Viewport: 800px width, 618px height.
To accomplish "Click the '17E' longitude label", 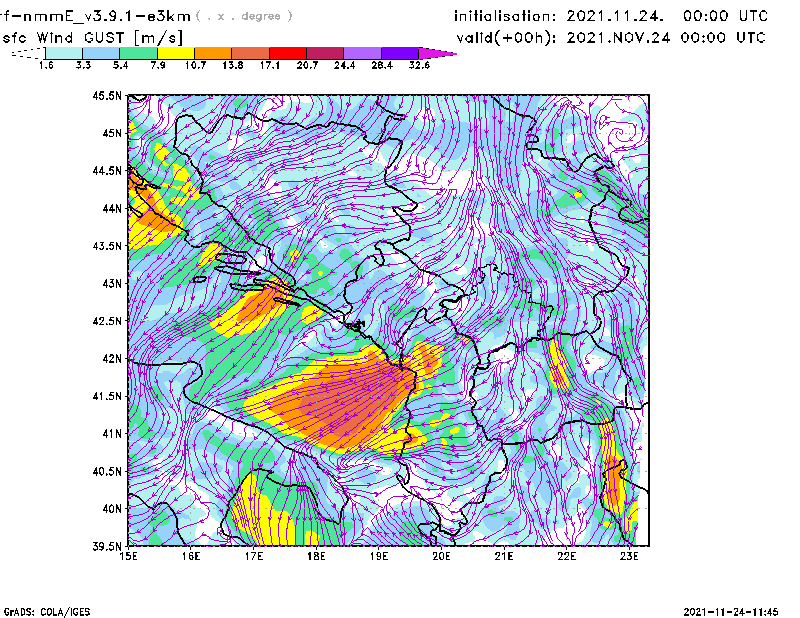I will (x=254, y=556).
